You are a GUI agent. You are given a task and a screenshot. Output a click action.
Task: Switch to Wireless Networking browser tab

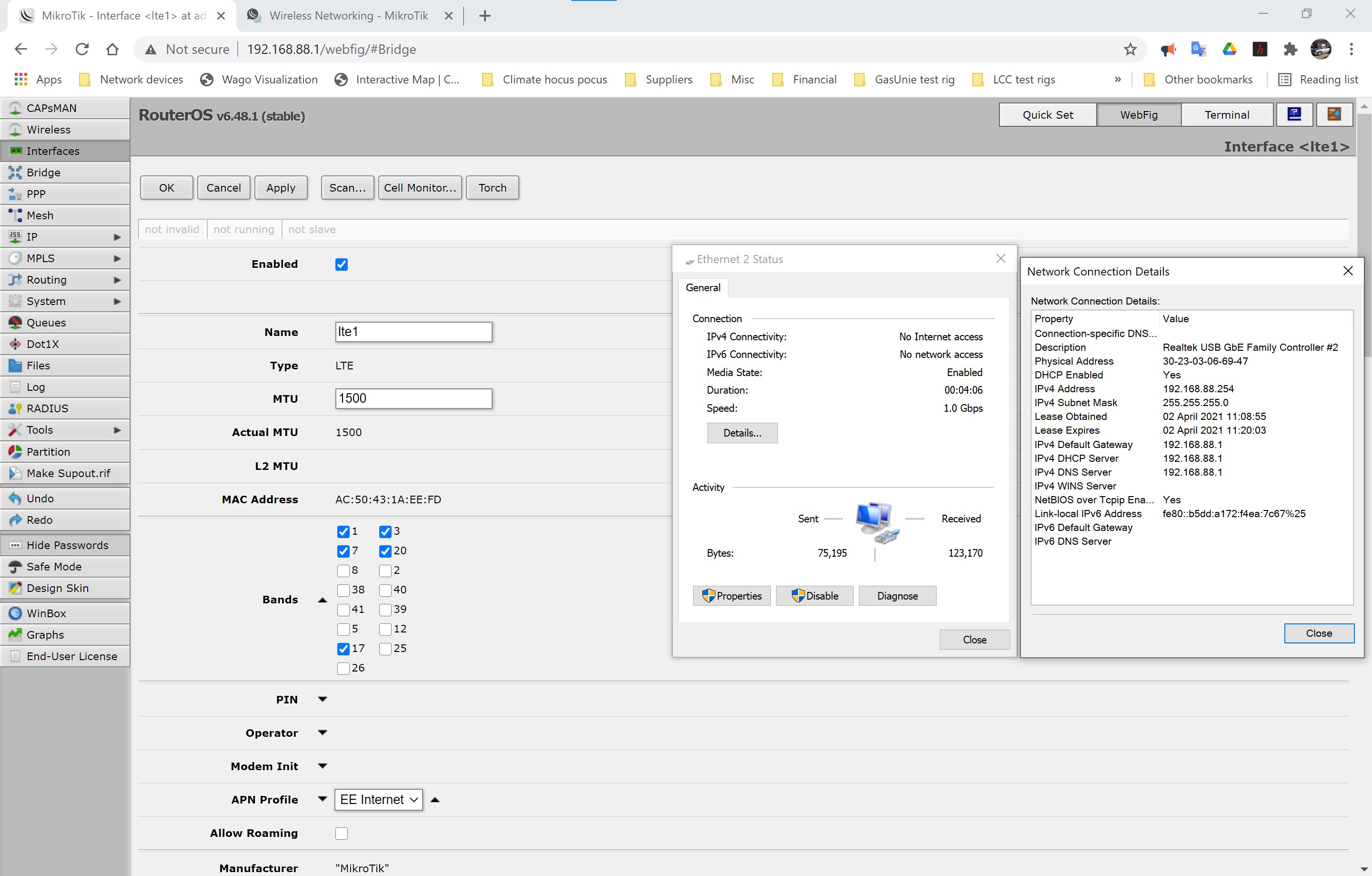348,16
